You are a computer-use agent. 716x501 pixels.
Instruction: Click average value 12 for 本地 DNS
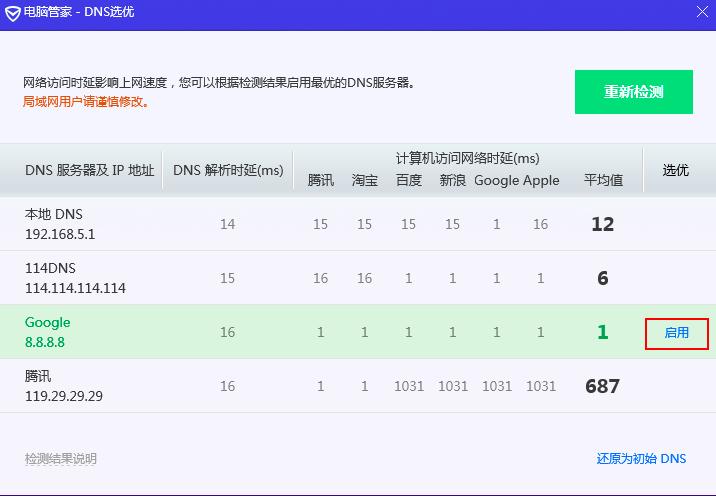(x=603, y=224)
